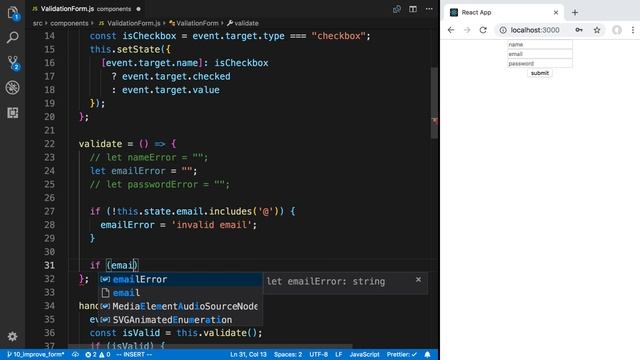Click the line 22 number in the gutter

(x=49, y=144)
